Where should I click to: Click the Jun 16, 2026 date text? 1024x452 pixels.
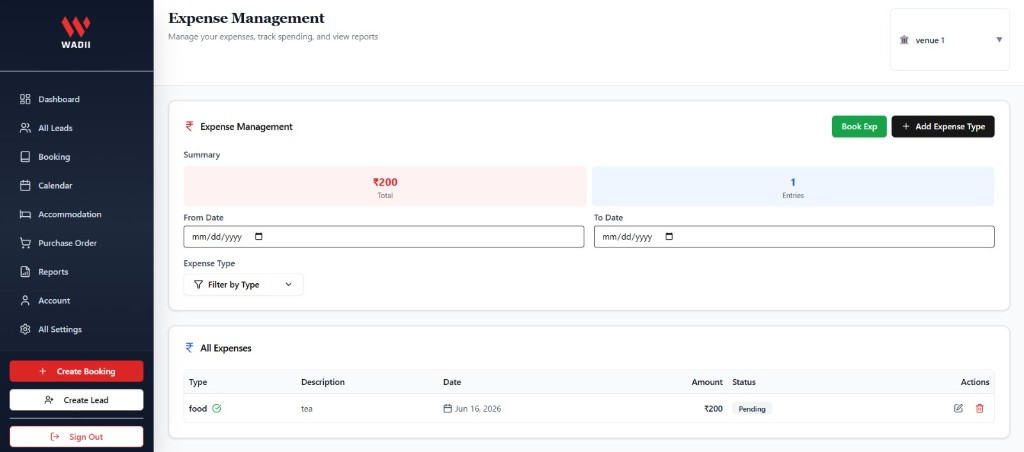[x=478, y=409]
